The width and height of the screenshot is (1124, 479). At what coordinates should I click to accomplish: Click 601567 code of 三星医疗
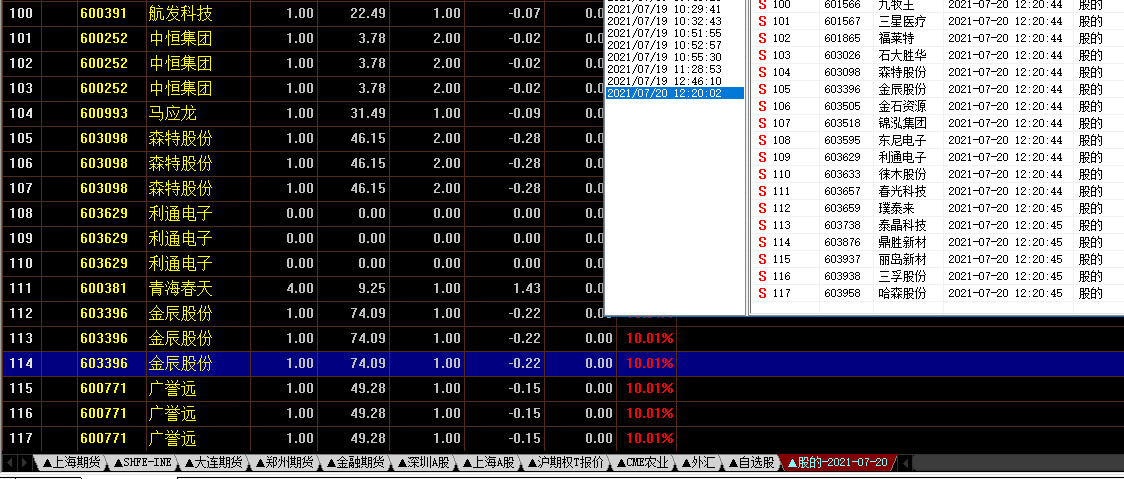tap(842, 22)
